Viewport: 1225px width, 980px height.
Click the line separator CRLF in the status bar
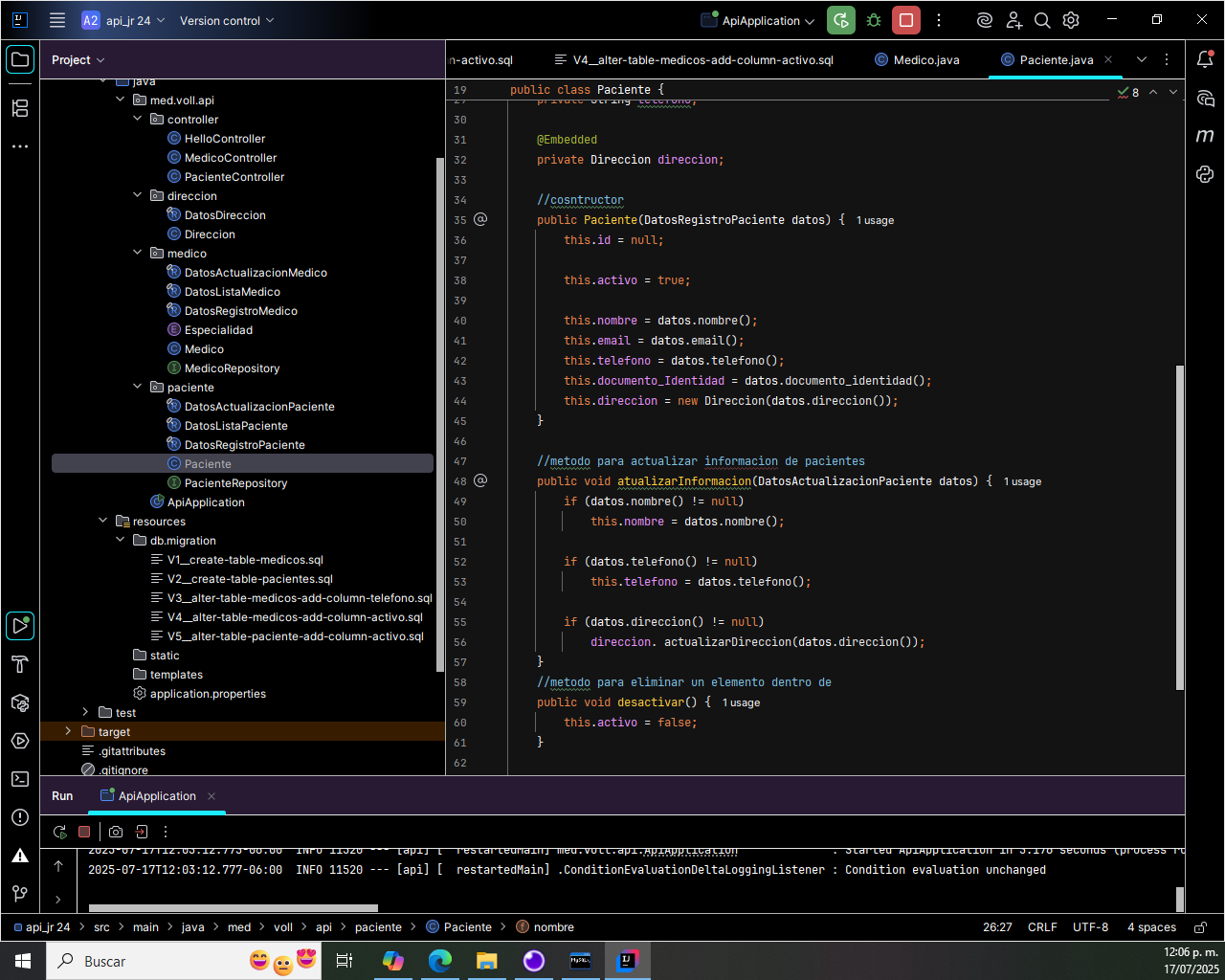[x=1042, y=926]
